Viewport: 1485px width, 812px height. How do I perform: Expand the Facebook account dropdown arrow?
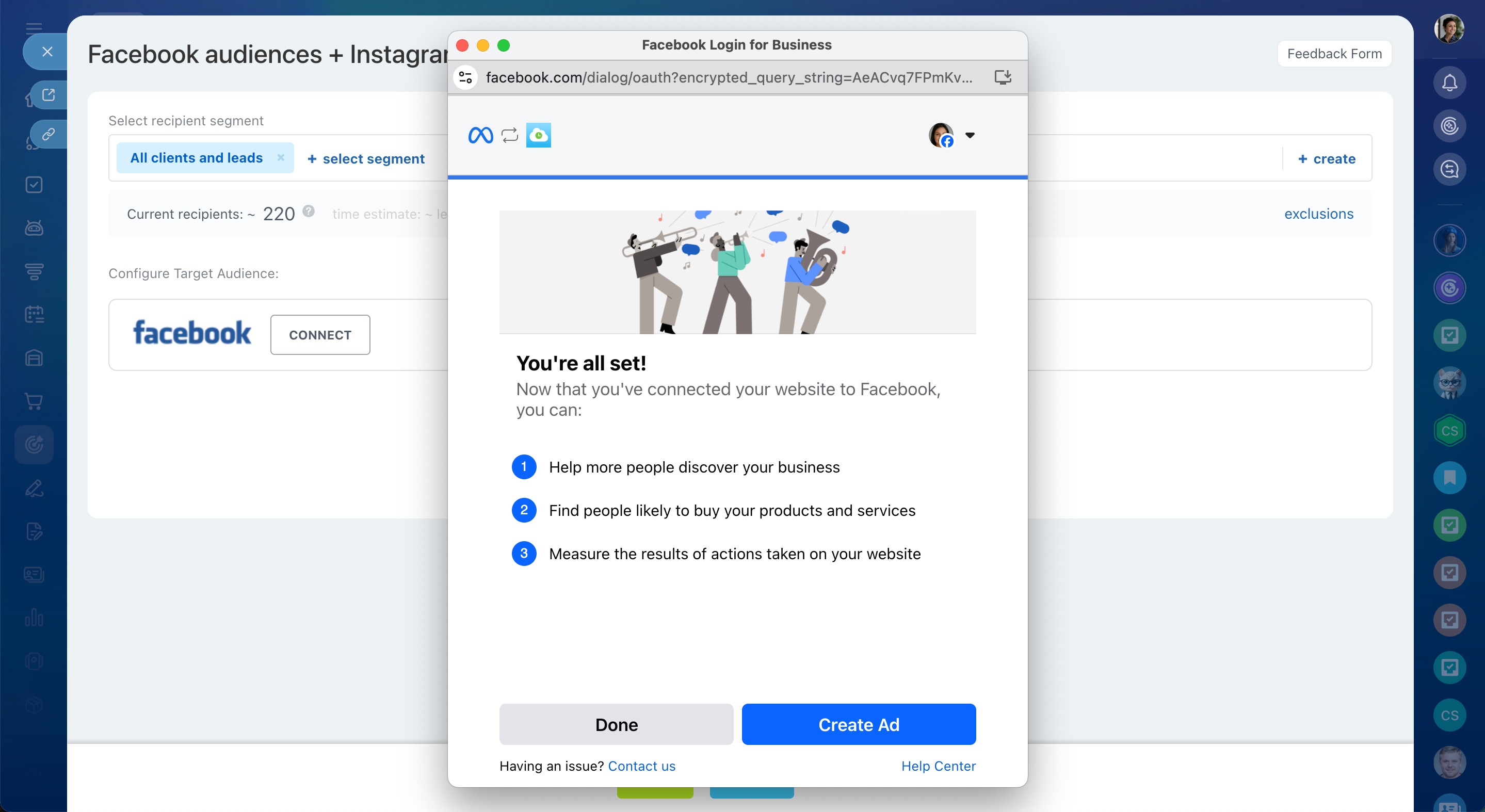pos(970,135)
